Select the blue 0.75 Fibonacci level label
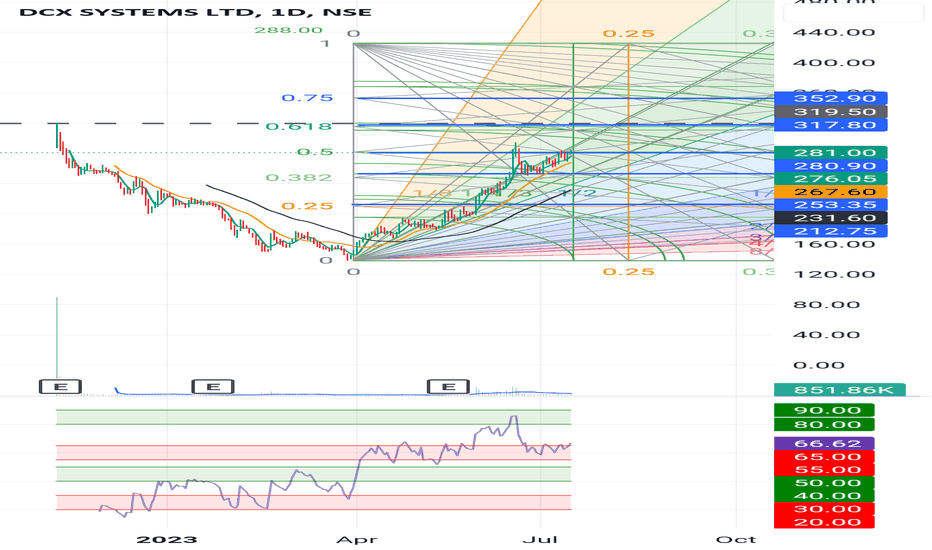 click(x=307, y=98)
